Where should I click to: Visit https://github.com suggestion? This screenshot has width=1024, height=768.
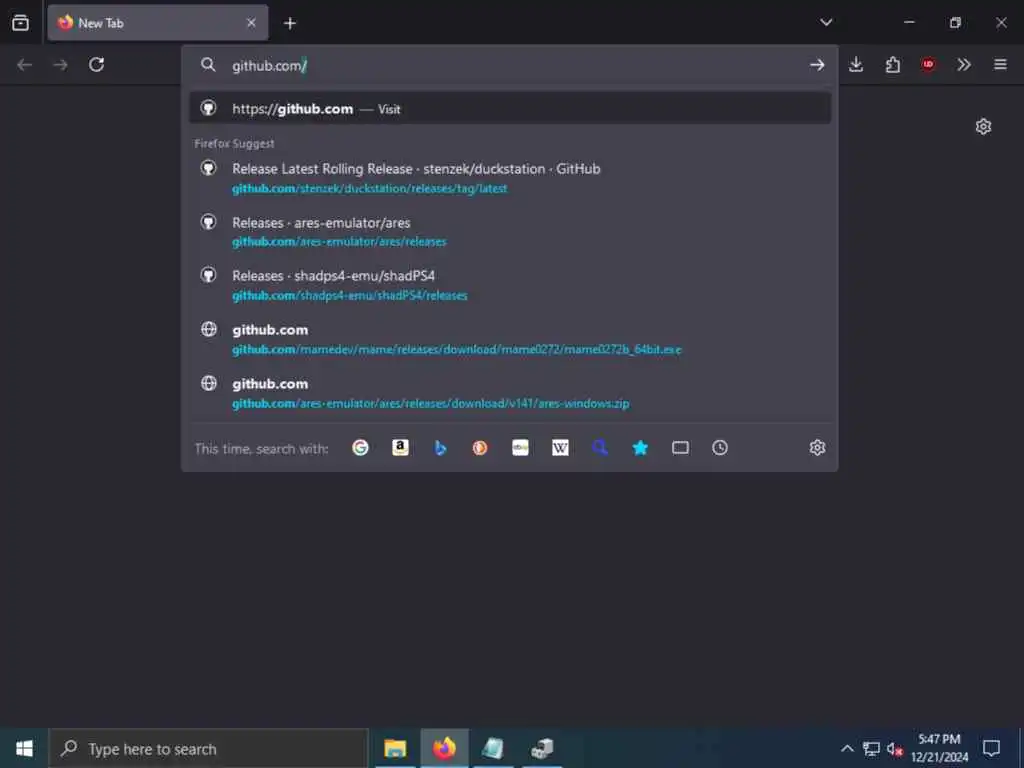[x=510, y=108]
